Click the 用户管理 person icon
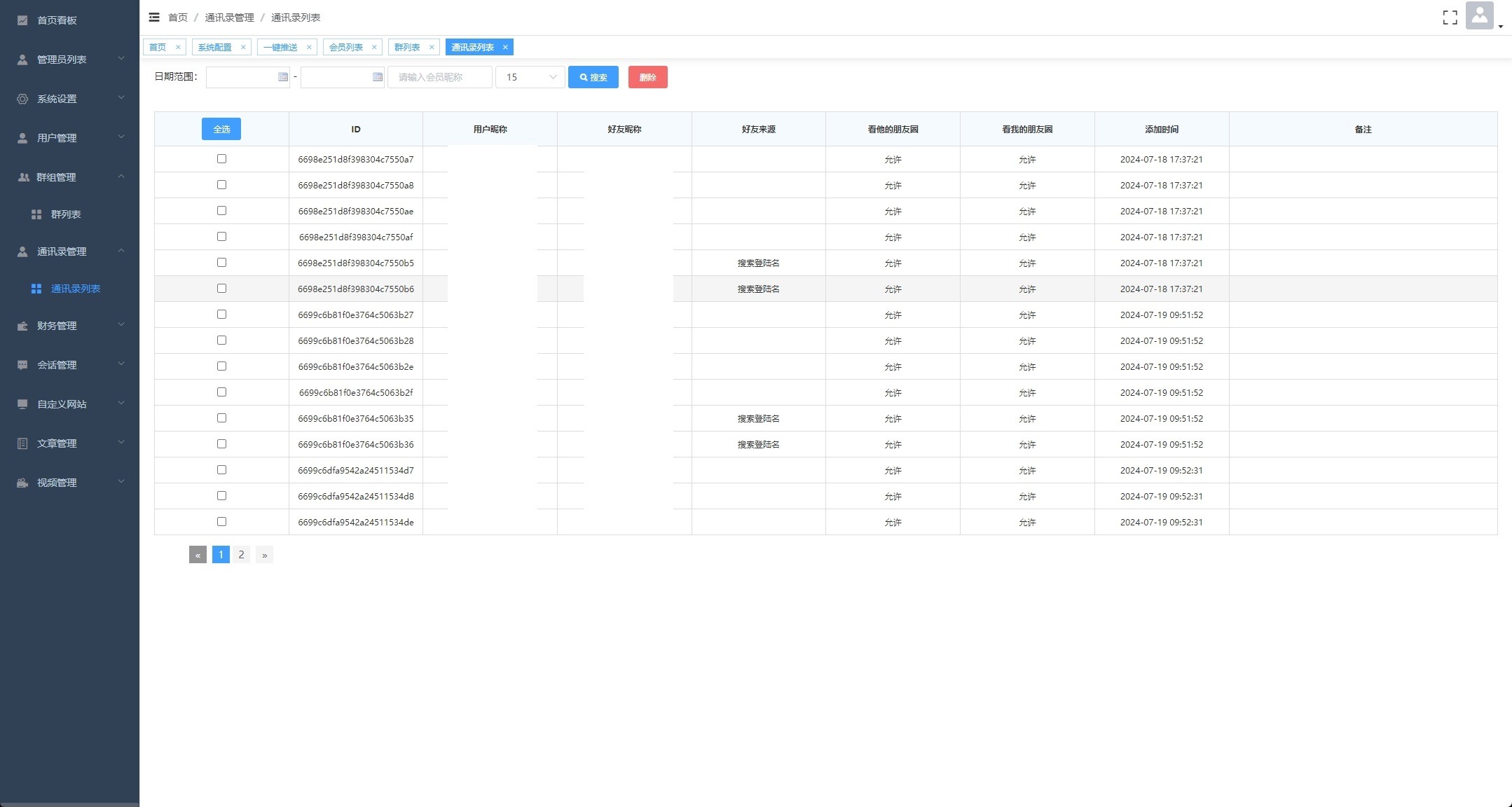This screenshot has width=1512, height=807. (x=22, y=138)
